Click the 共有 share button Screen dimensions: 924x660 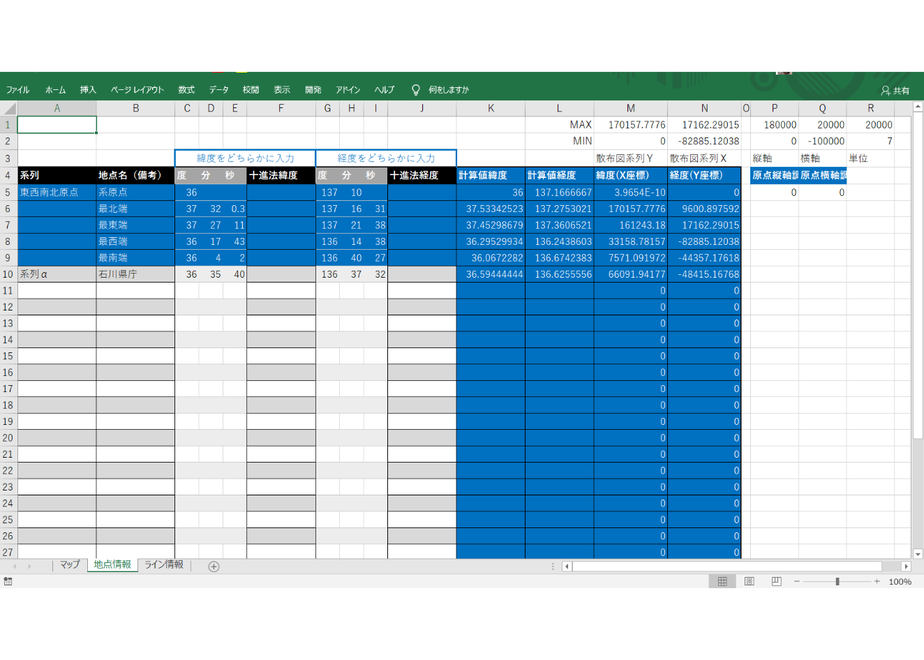895,90
